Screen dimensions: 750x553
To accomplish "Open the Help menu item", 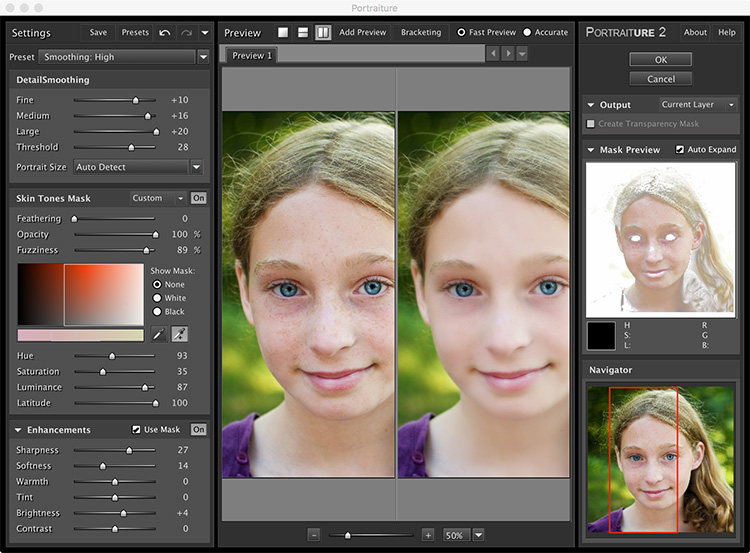I will click(727, 32).
